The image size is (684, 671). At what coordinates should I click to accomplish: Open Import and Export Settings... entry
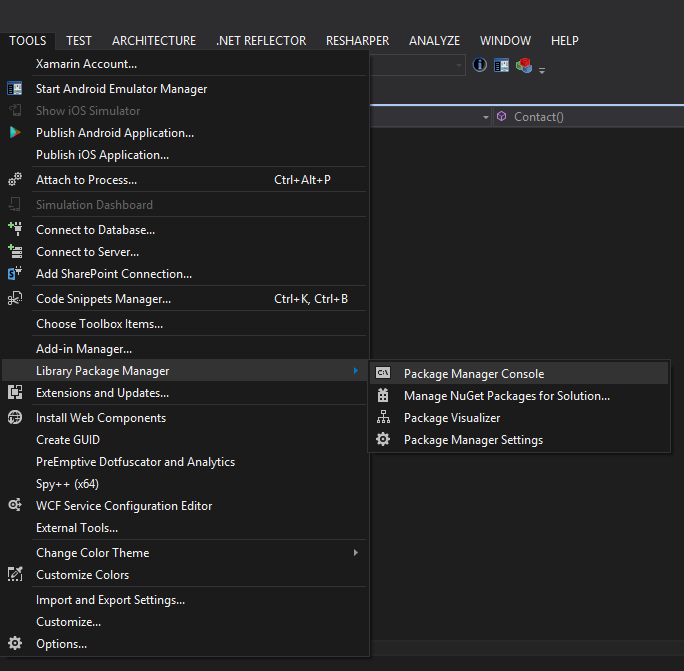[x=185, y=599]
